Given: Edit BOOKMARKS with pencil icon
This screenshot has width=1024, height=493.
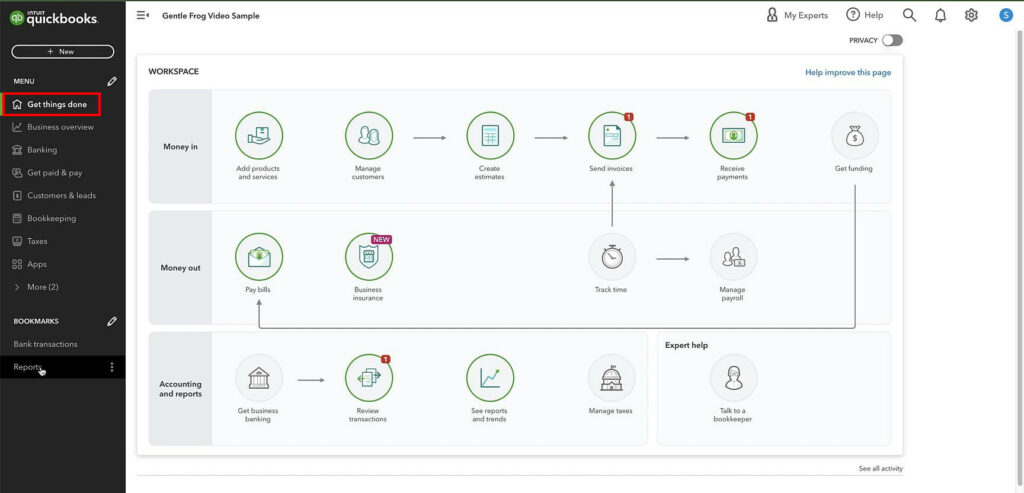Looking at the screenshot, I should (x=112, y=321).
